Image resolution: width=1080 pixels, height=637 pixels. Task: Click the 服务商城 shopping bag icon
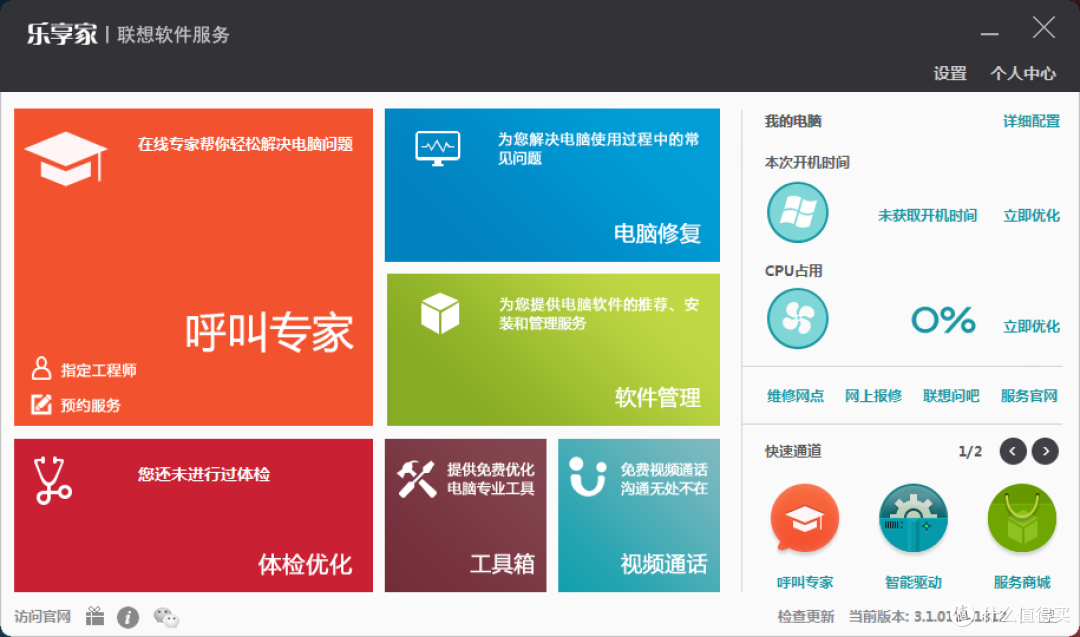[1022, 519]
